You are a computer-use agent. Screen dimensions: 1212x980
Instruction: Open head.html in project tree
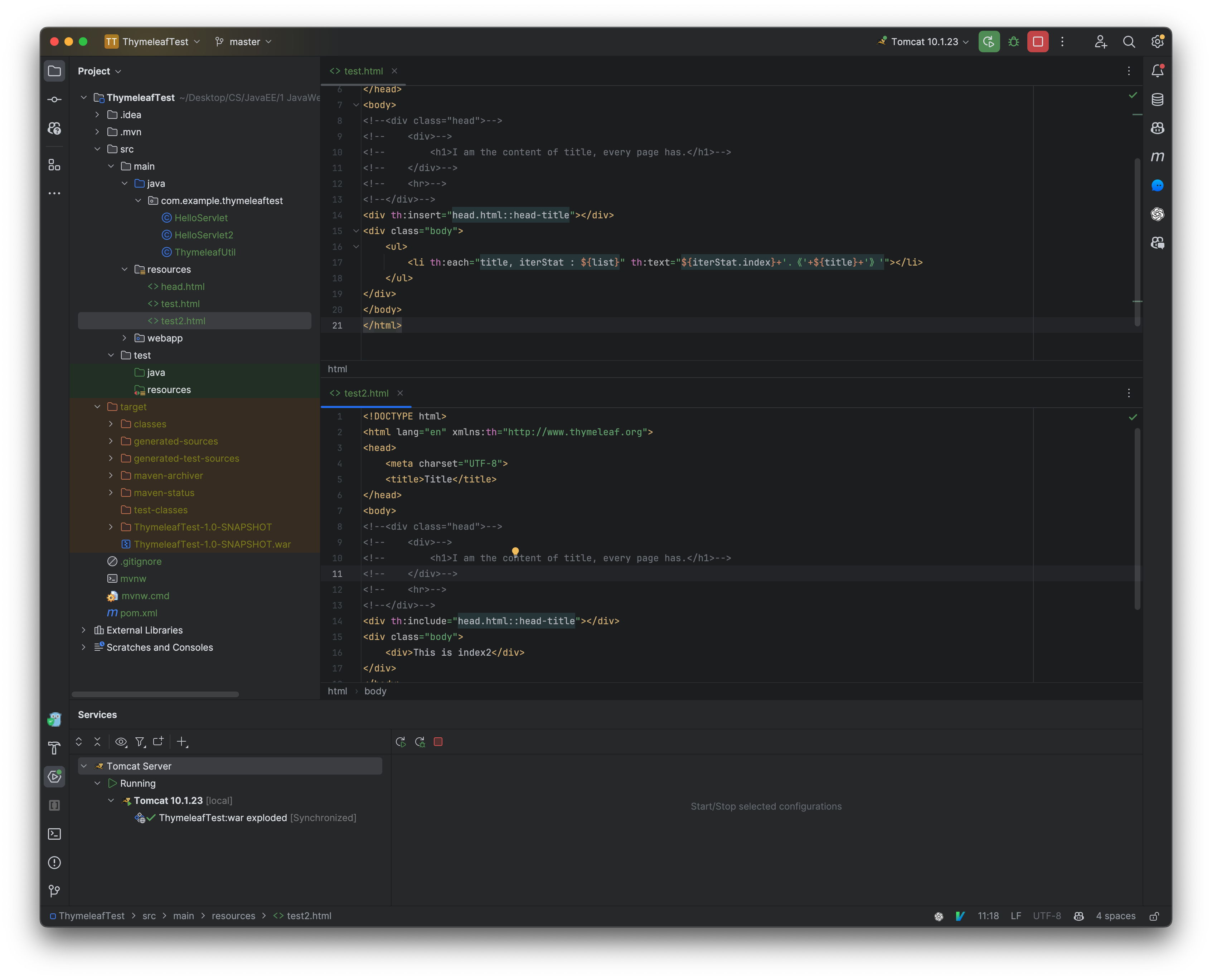tap(182, 287)
